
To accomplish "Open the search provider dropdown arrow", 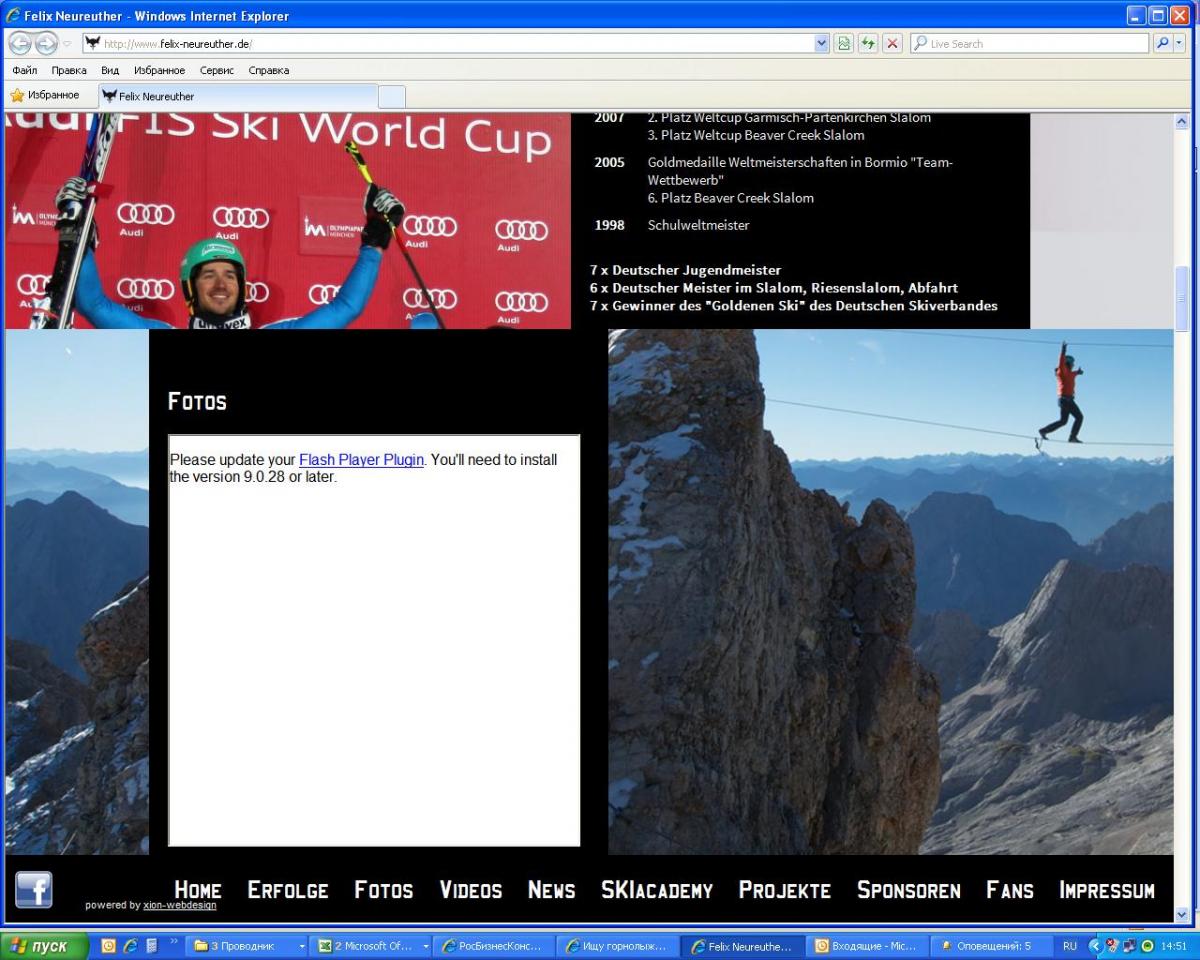I will click(1179, 43).
